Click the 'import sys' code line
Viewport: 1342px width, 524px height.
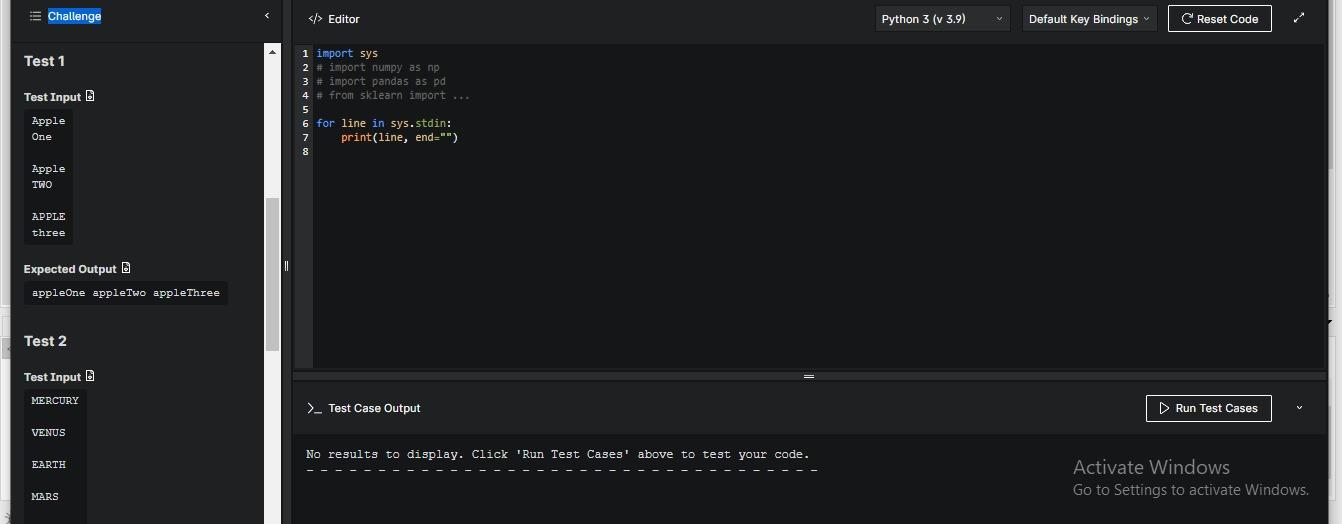coord(347,53)
